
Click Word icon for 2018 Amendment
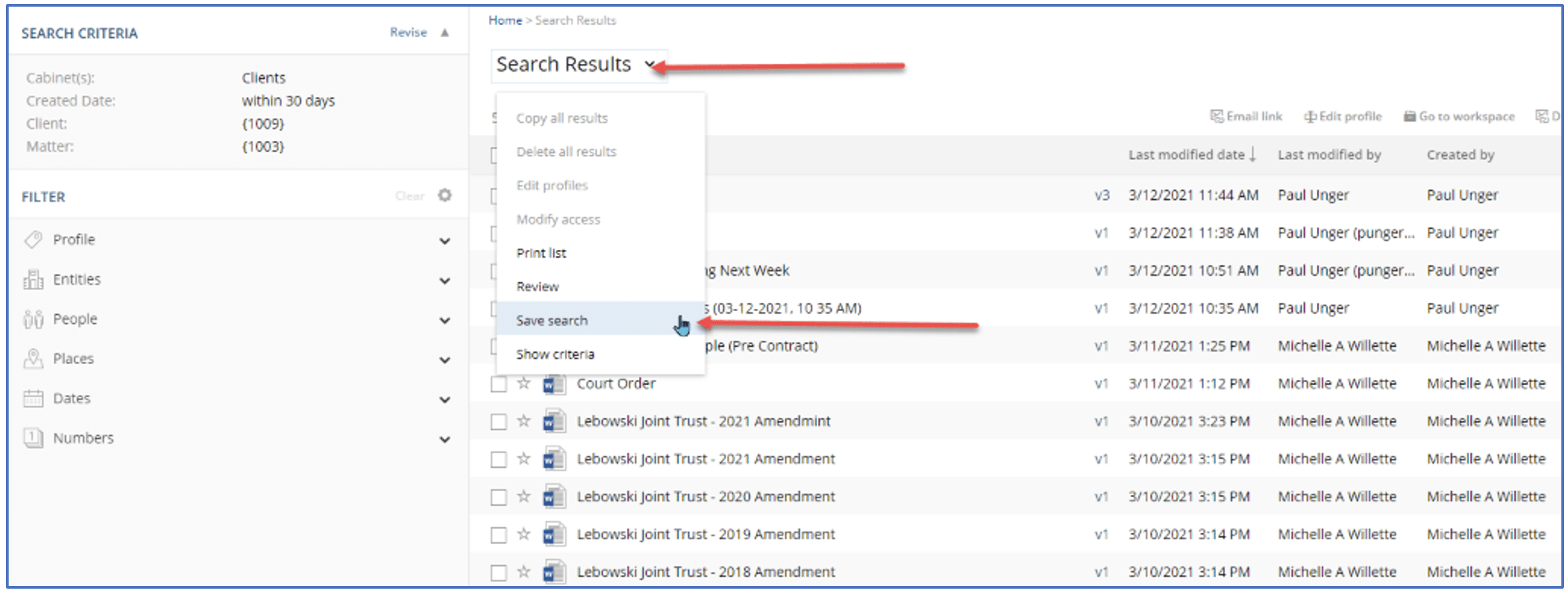coord(554,573)
